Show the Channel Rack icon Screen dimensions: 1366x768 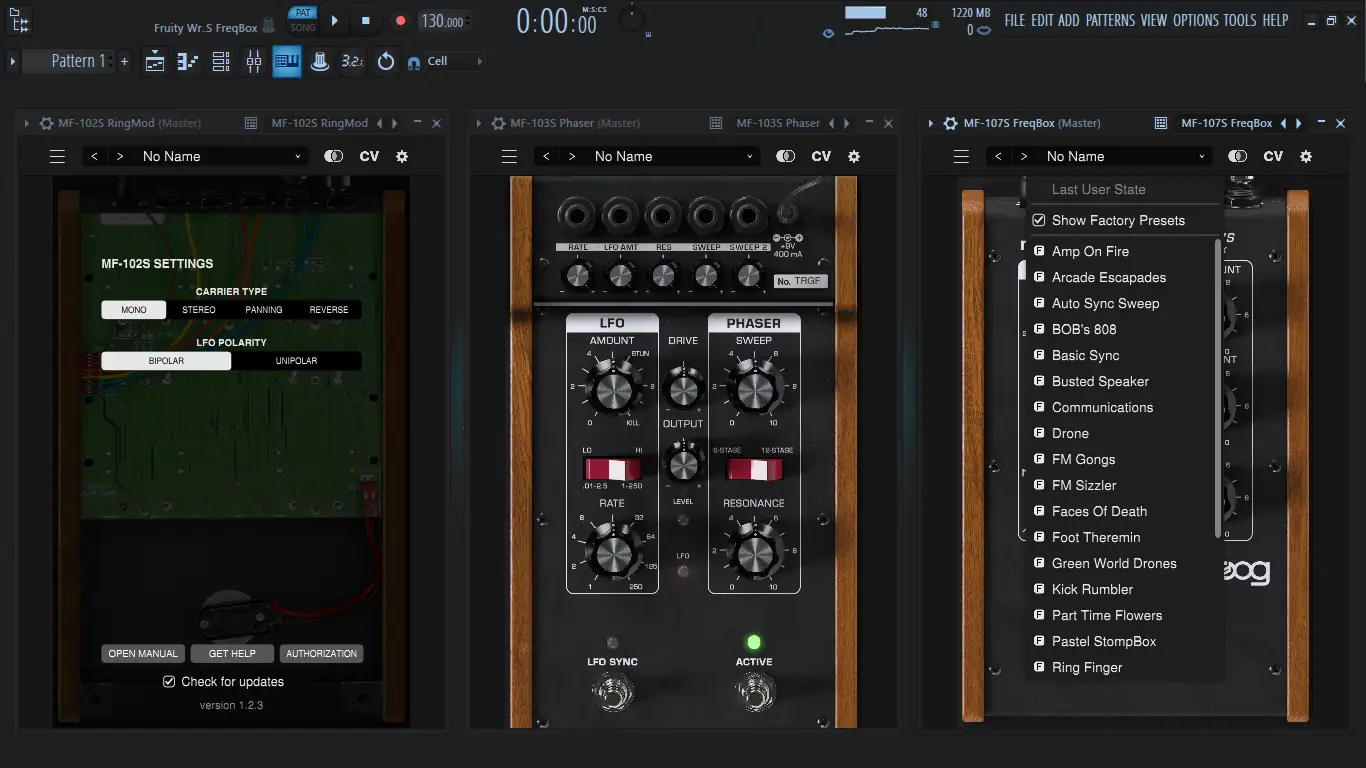[x=221, y=62]
